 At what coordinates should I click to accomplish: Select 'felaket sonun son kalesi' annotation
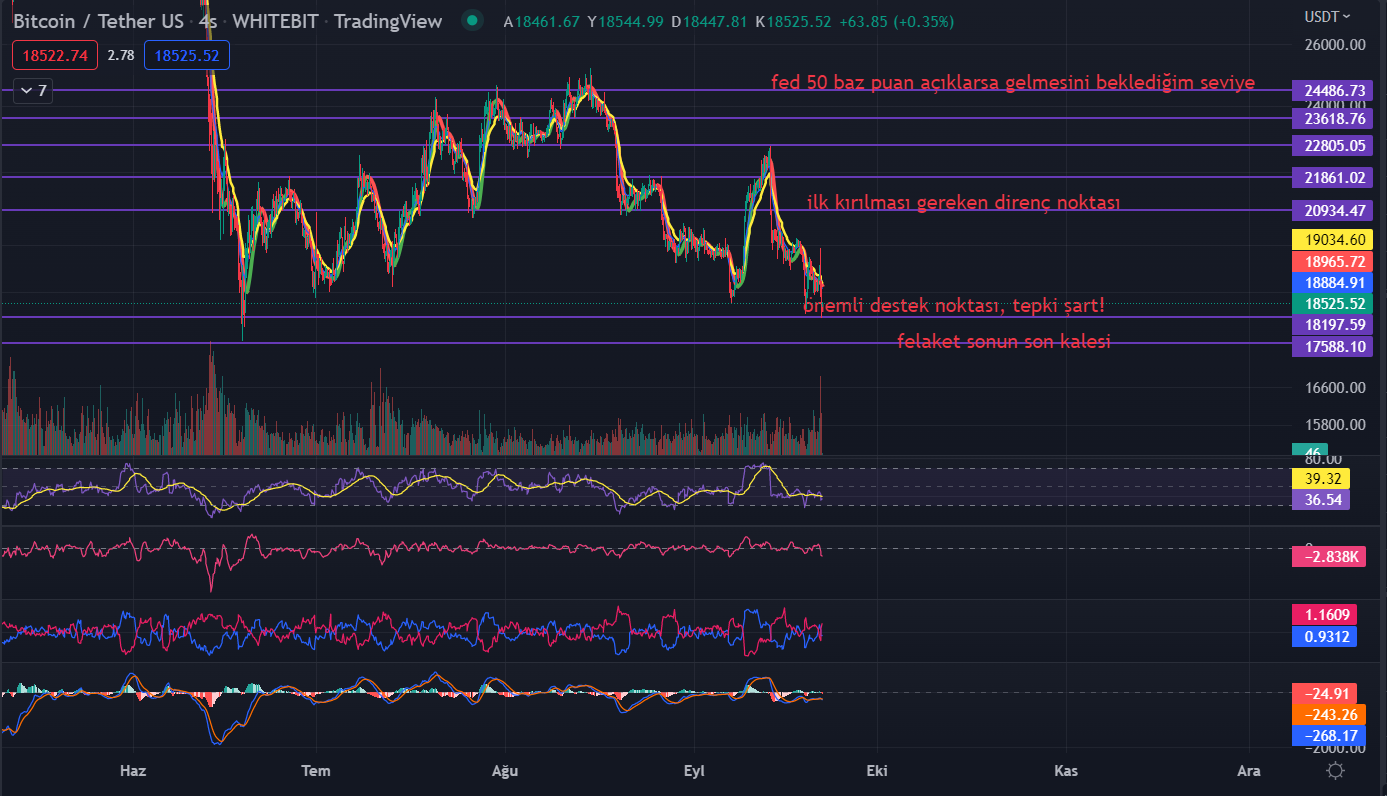(x=1004, y=341)
